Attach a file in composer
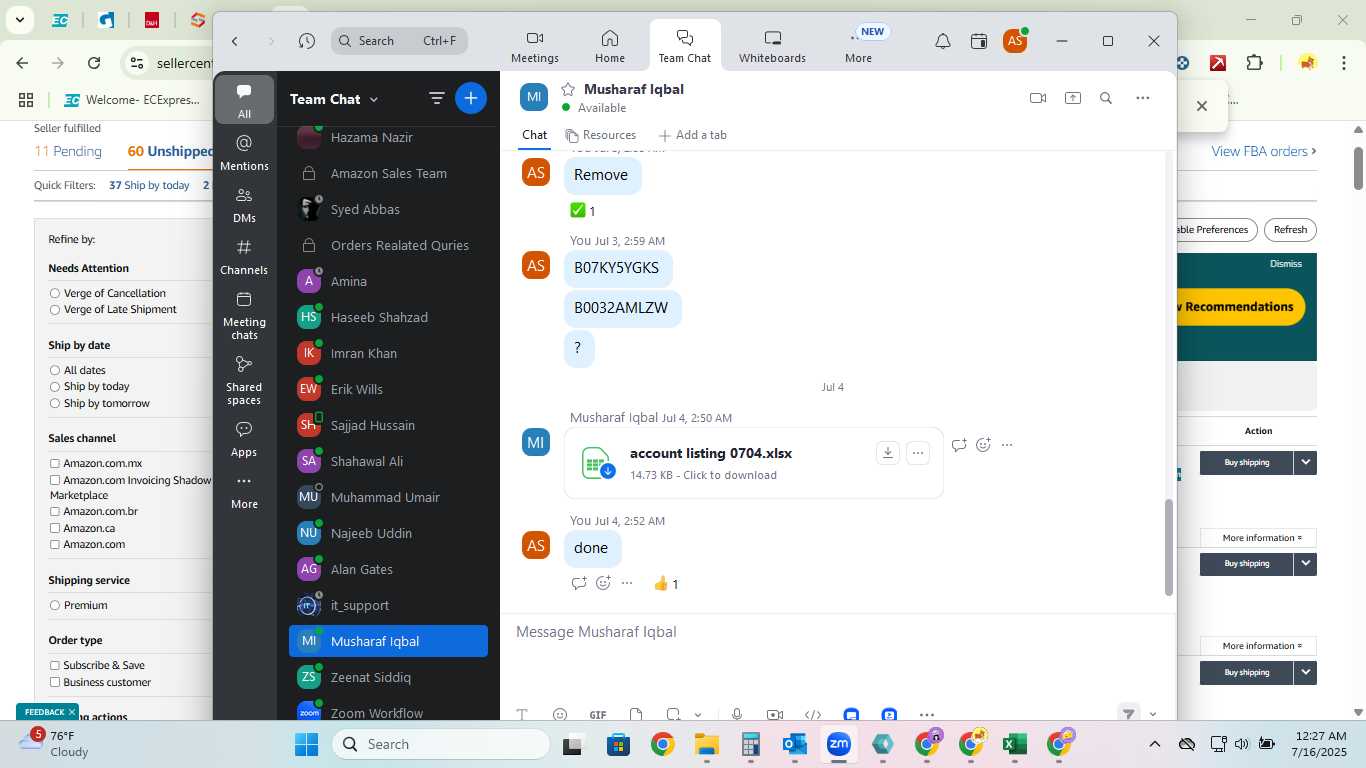The width and height of the screenshot is (1366, 768). click(x=636, y=714)
